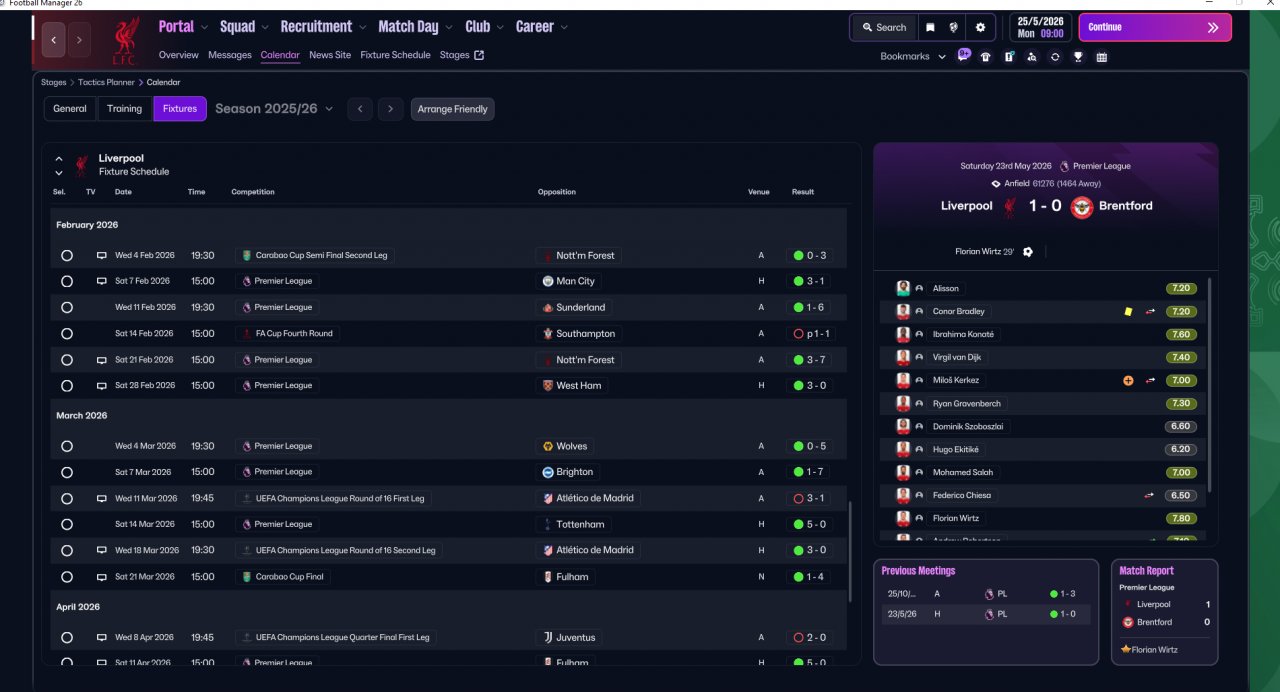Open the bookmark icon beside Search

(x=930, y=27)
